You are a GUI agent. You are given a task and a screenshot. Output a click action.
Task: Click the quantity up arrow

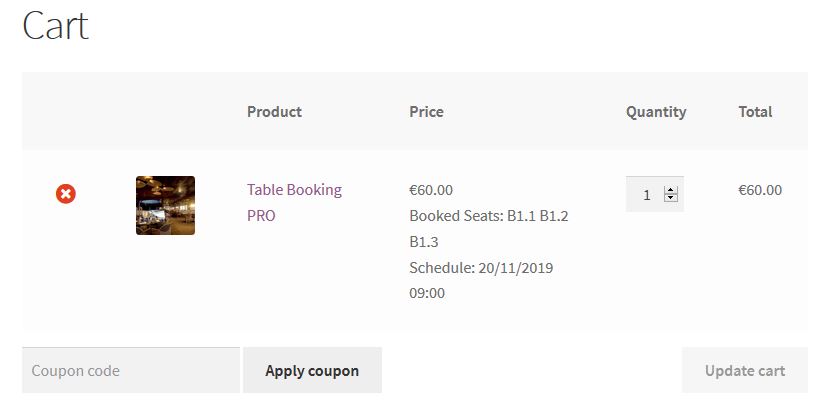pyautogui.click(x=671, y=189)
